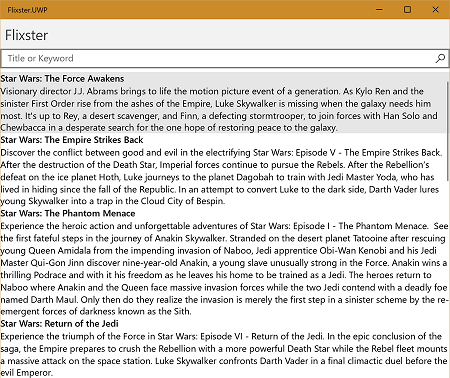Click the description starting 'Experience the heroic action'

224,269
